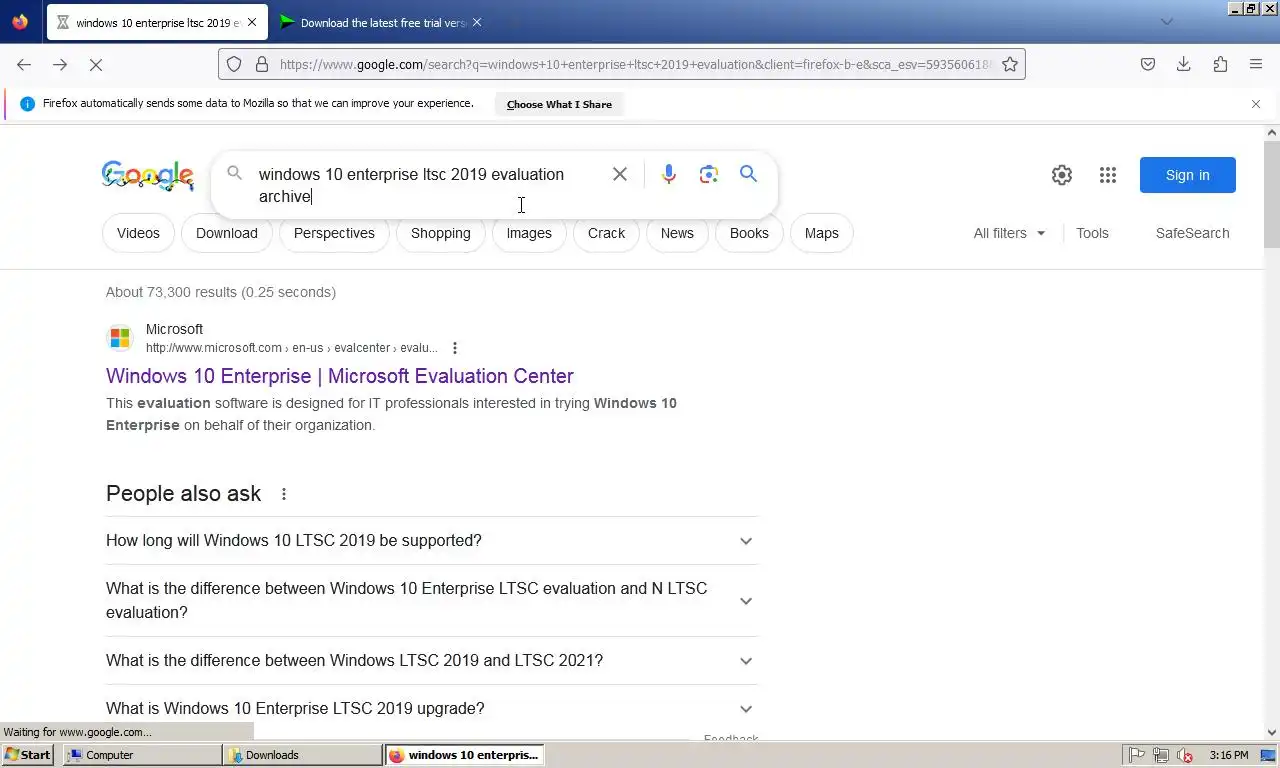The width and height of the screenshot is (1280, 768).
Task: Filter results by Videos
Action: tap(138, 233)
